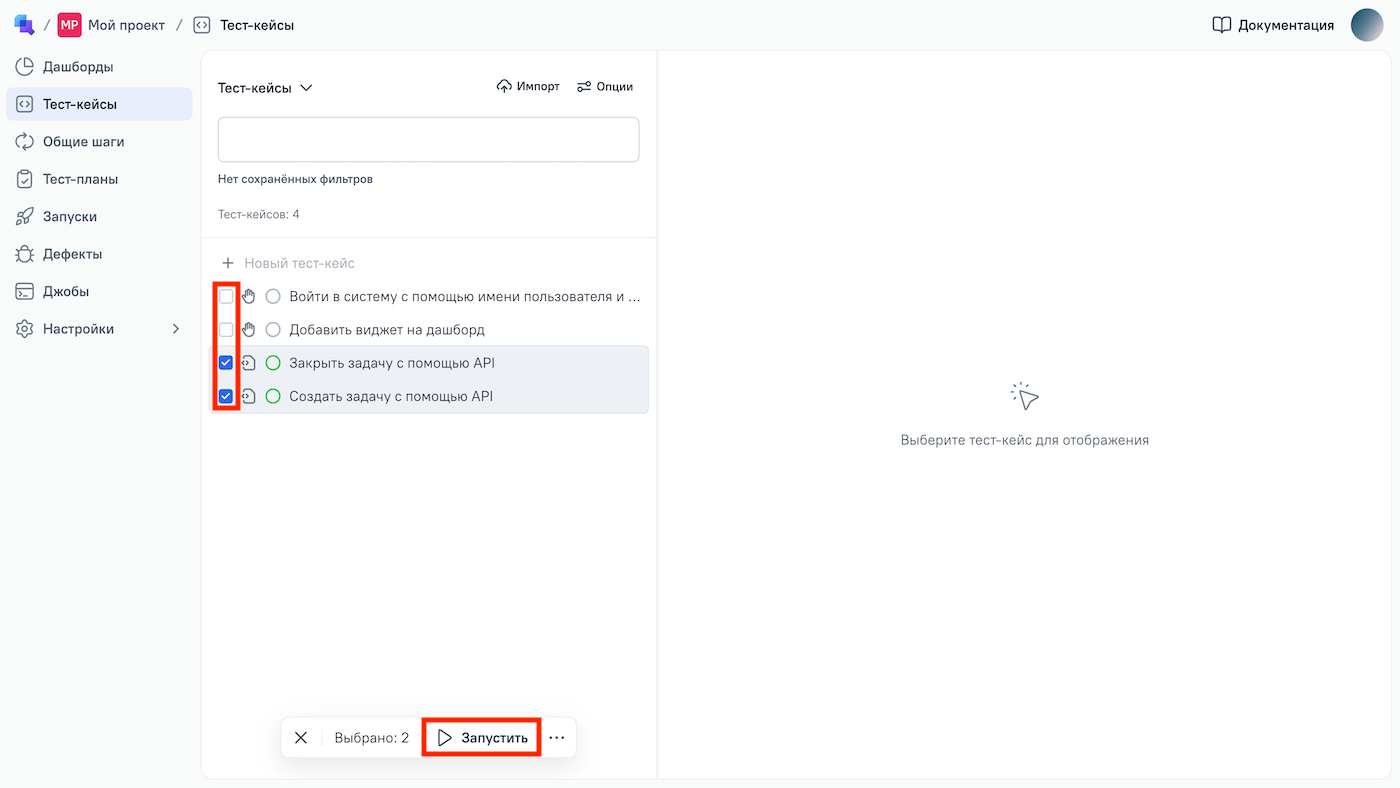The width and height of the screenshot is (1400, 788).
Task: Click the Общие шаги cycle icon
Action: point(25,142)
